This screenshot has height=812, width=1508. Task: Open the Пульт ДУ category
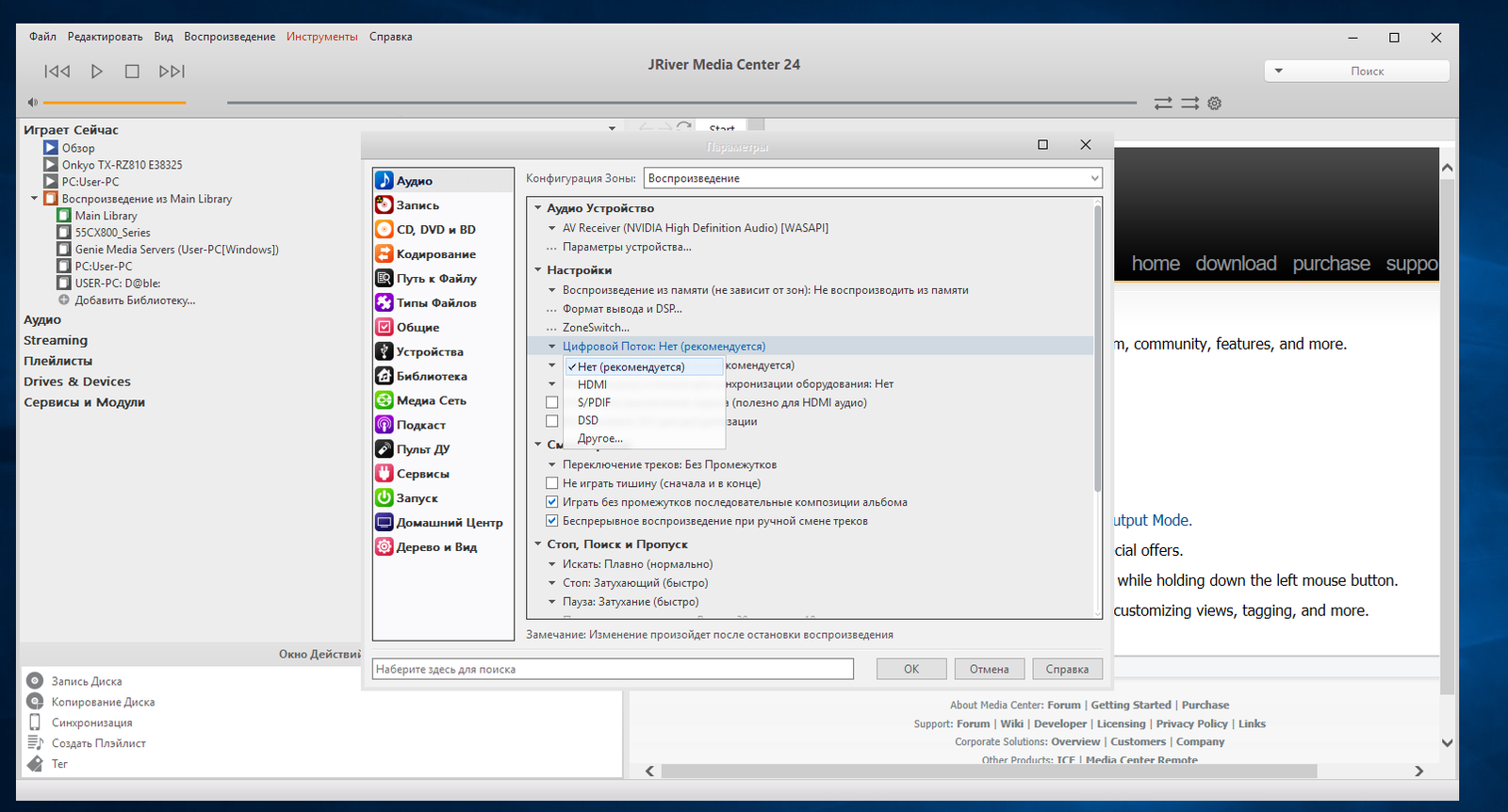pos(442,450)
